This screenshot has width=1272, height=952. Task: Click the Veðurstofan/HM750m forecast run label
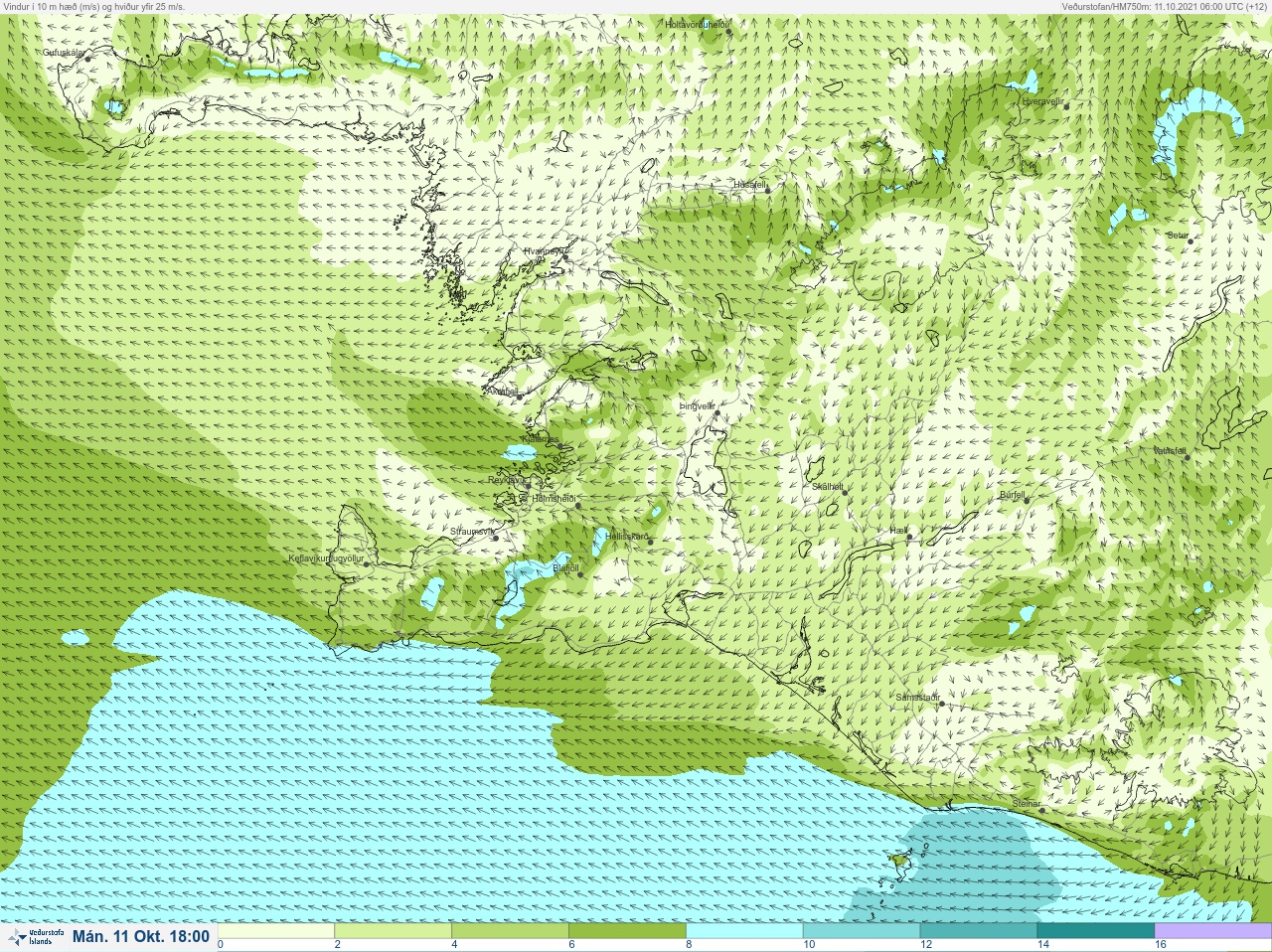(1165, 6)
